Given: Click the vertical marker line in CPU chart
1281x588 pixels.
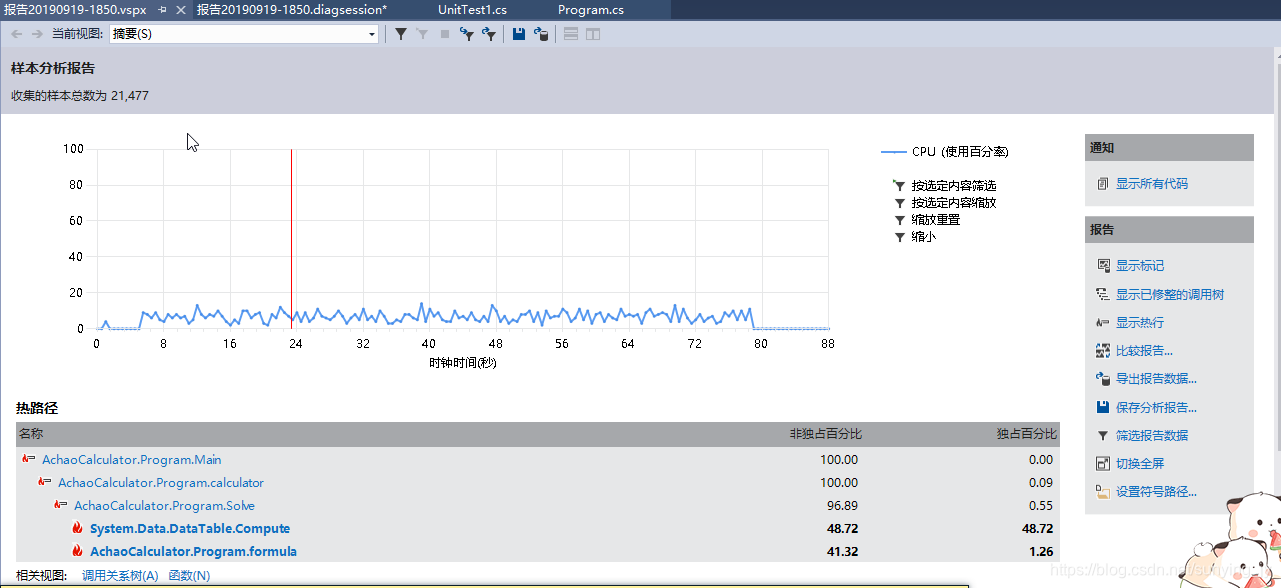Looking at the screenshot, I should click(x=291, y=239).
